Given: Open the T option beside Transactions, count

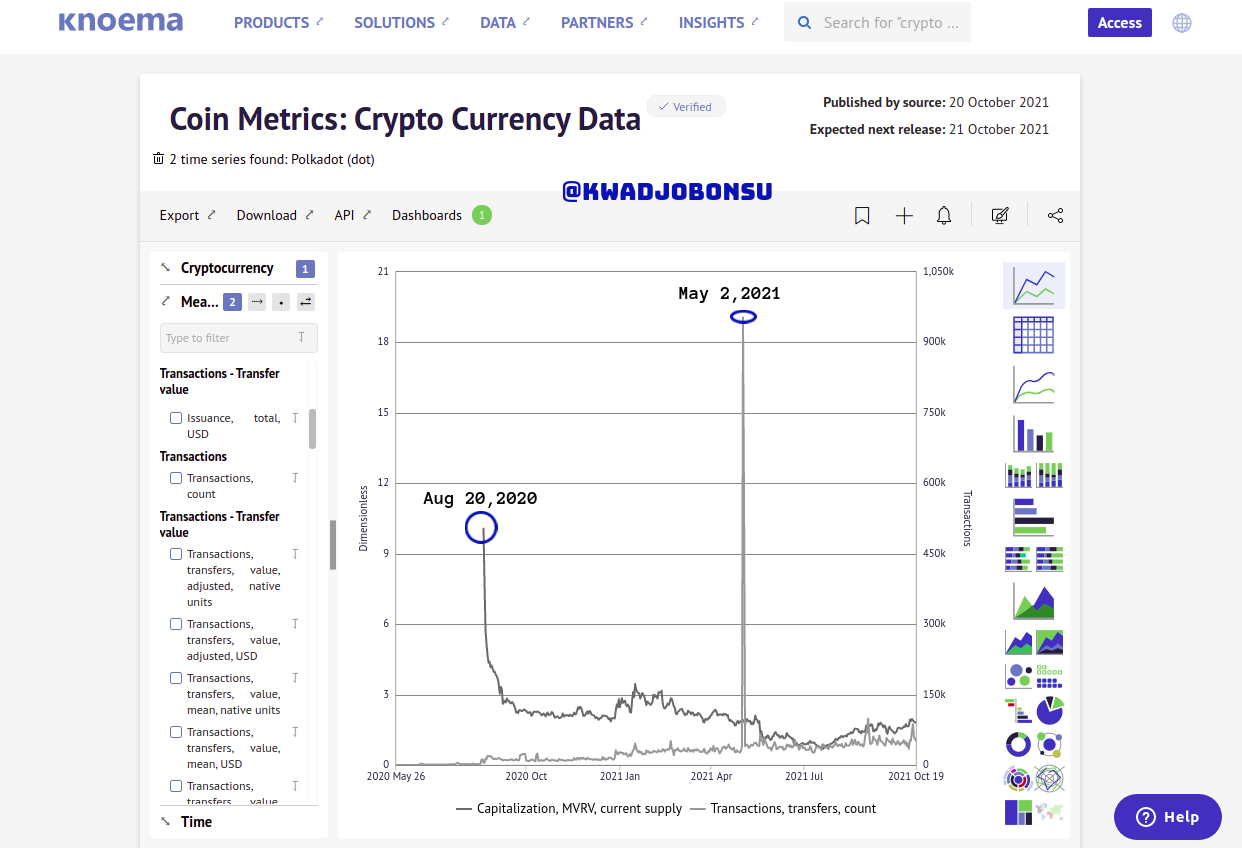Looking at the screenshot, I should (x=295, y=478).
